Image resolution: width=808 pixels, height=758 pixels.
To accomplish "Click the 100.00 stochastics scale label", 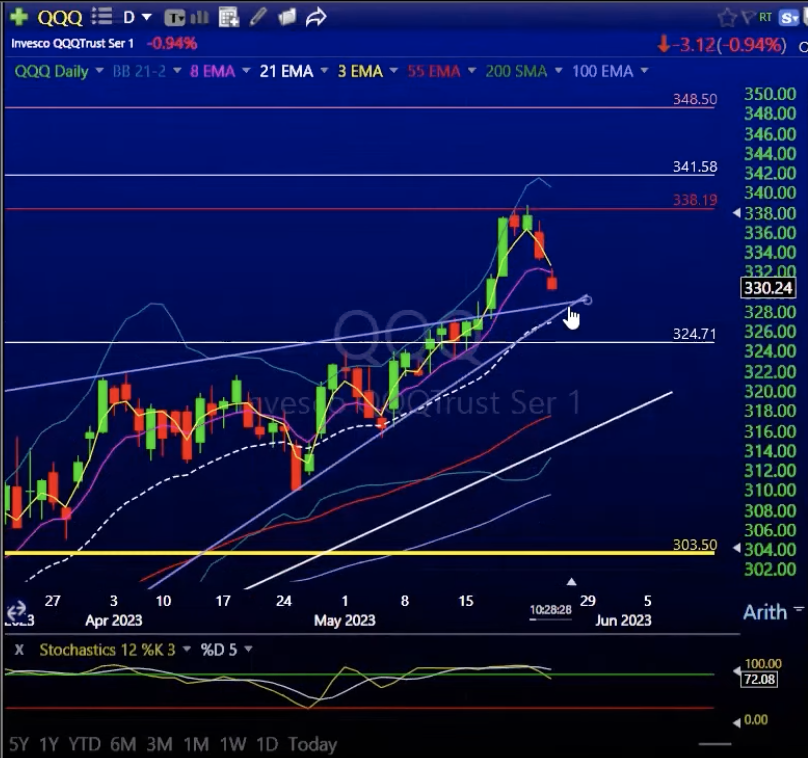I will point(763,663).
